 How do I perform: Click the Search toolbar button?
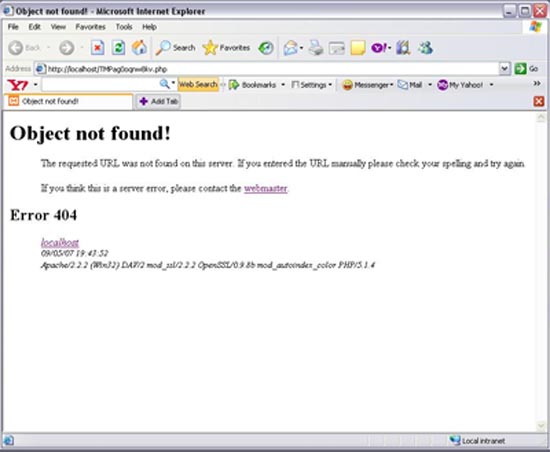pyautogui.click(x=176, y=48)
